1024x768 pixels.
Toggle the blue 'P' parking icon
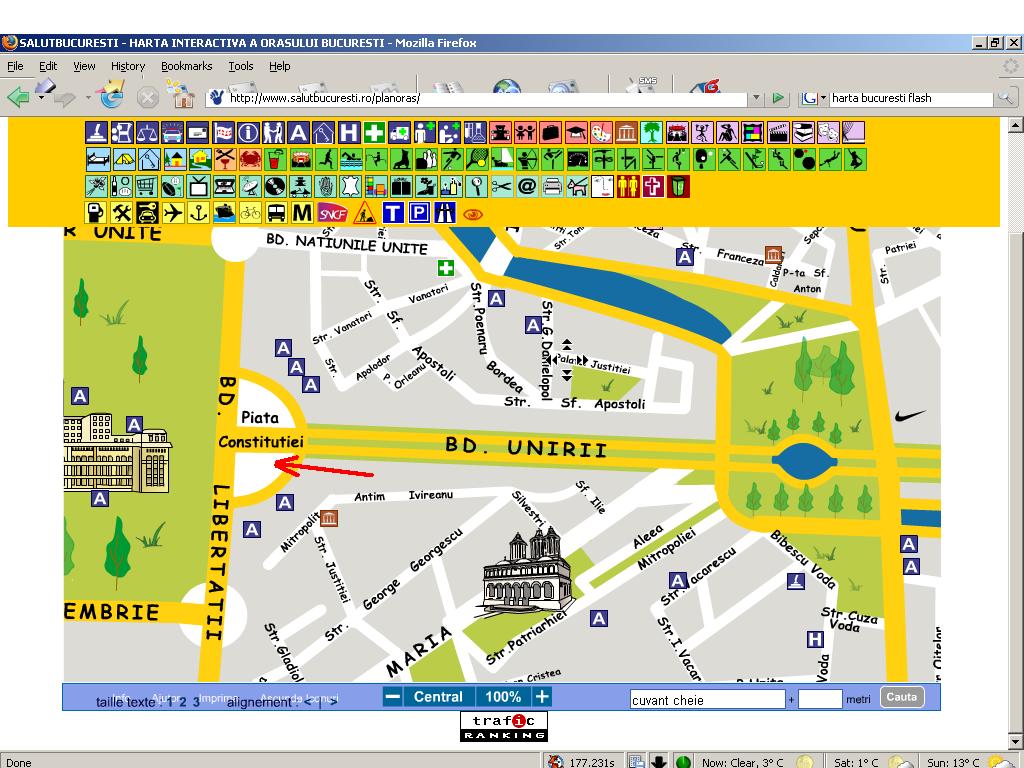click(419, 213)
